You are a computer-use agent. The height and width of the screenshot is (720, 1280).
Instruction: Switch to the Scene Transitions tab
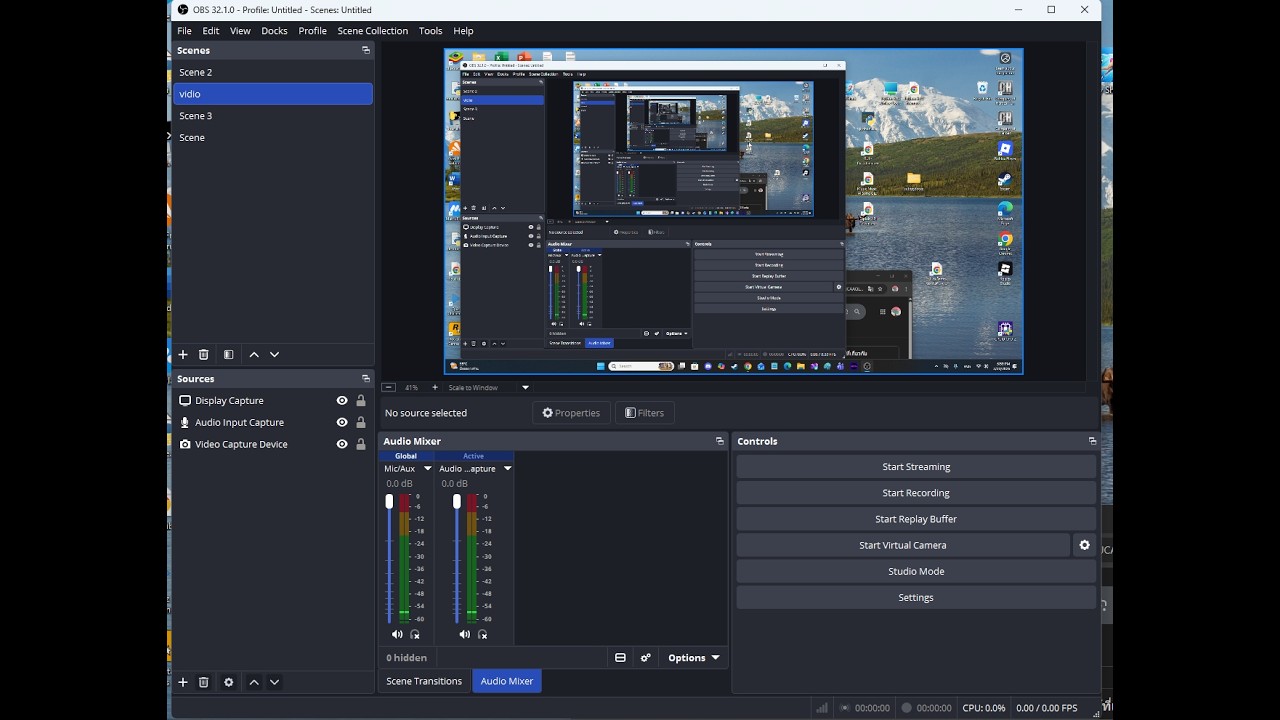pos(424,681)
